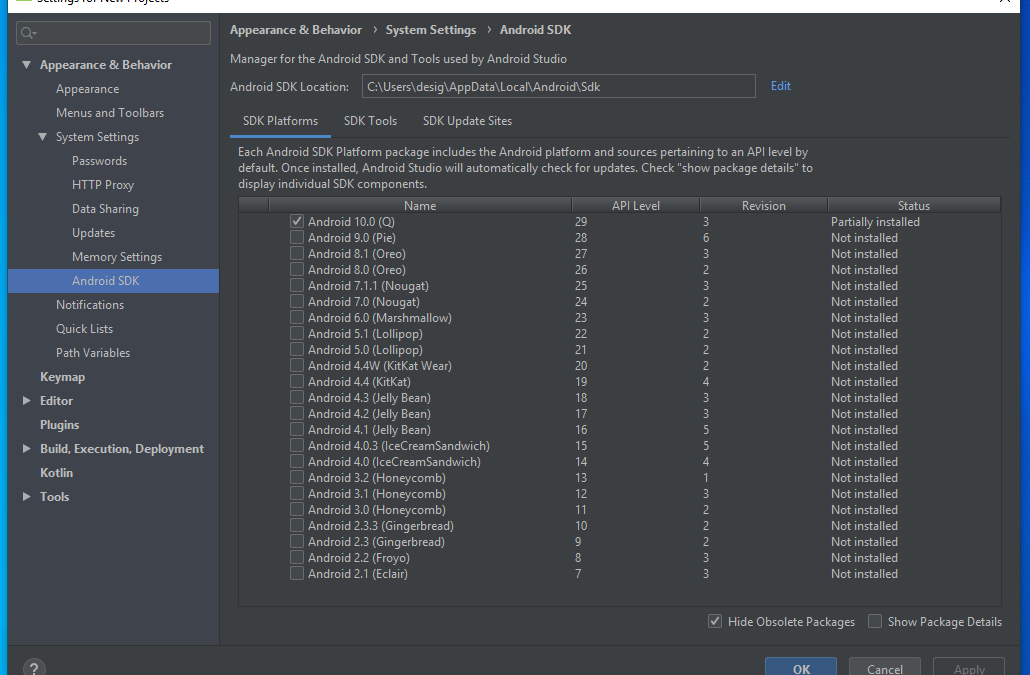1030x675 pixels.
Task: Select HTTP Proxy settings
Action: 102,185
